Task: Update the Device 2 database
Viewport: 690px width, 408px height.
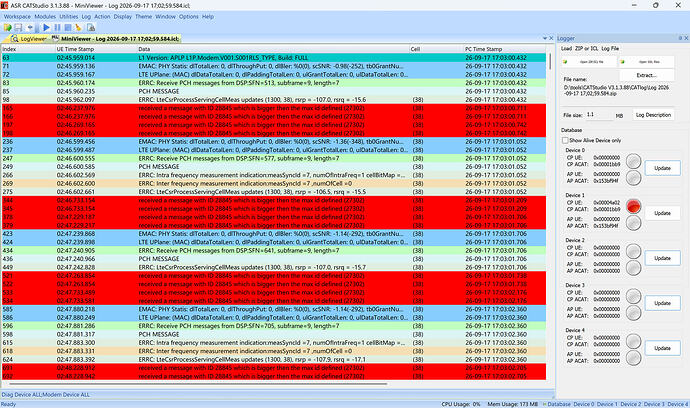Action: pyautogui.click(x=662, y=258)
